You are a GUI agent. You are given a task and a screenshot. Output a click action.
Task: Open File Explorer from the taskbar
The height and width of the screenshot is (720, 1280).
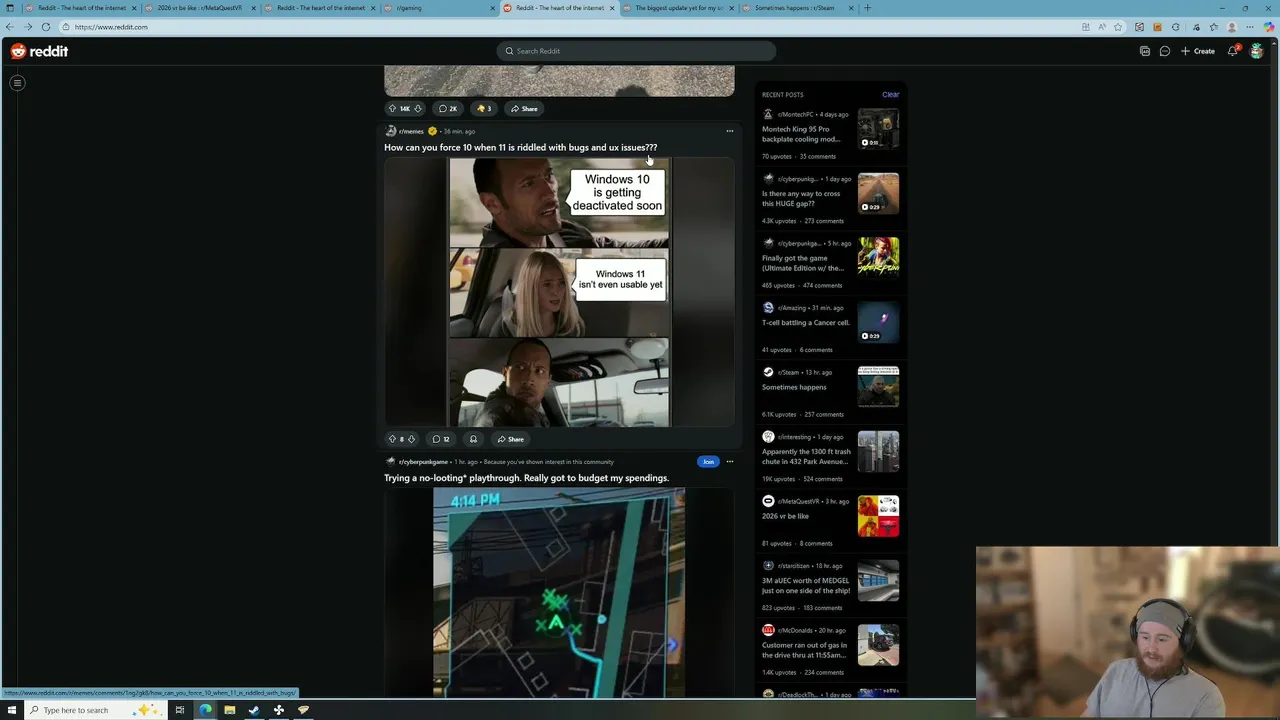point(229,710)
